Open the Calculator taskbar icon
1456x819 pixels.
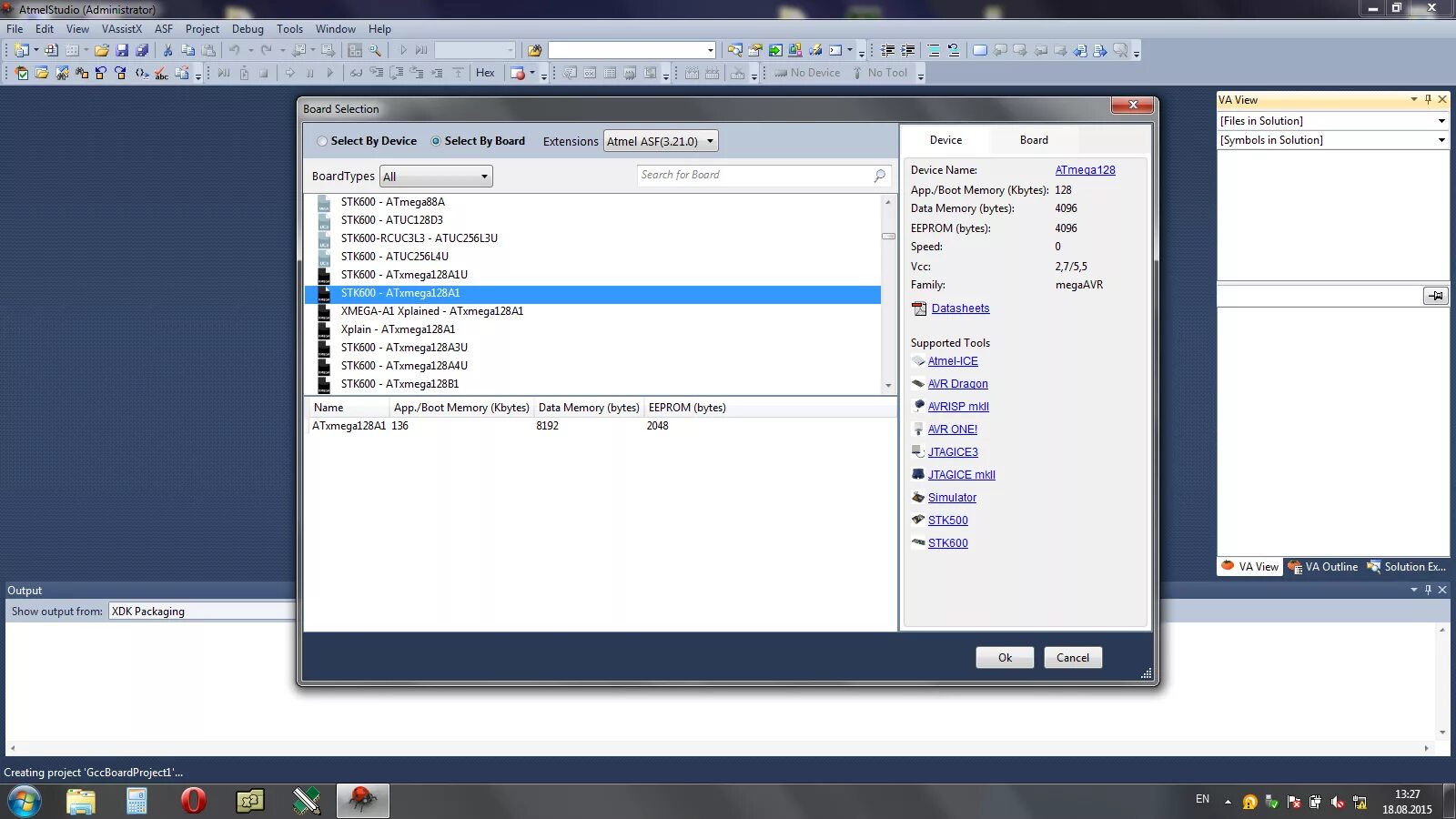[x=136, y=802]
